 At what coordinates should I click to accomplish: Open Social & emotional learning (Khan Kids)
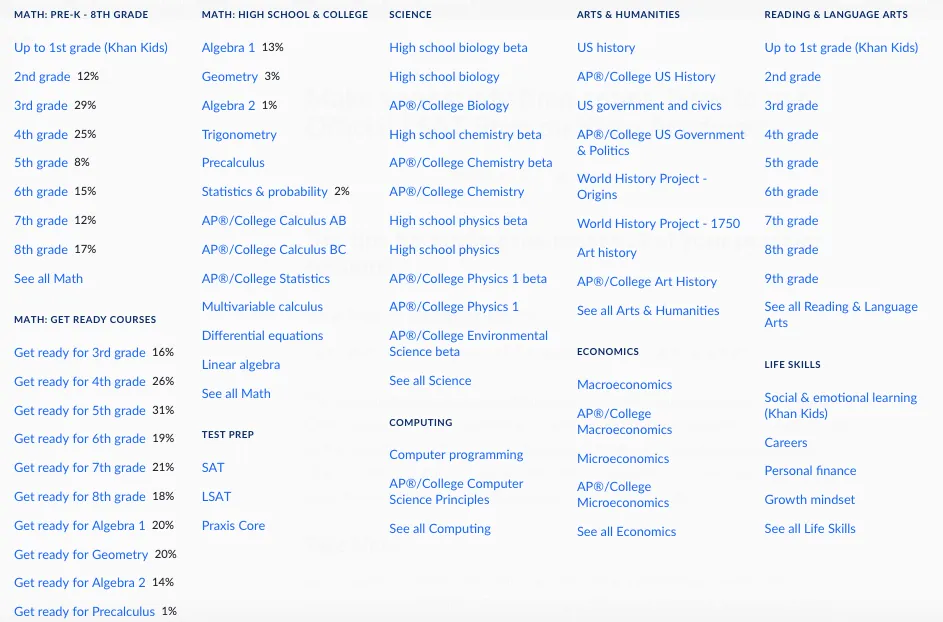(x=841, y=405)
